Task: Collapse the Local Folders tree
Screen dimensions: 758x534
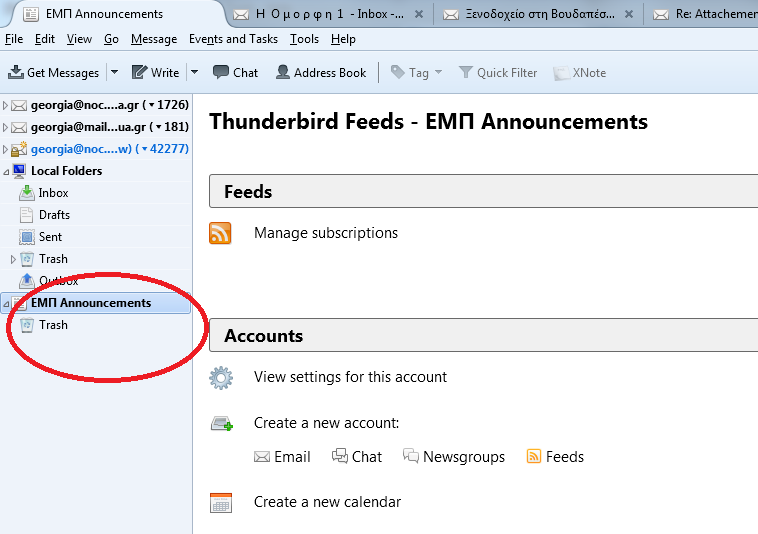Action: 6,172
